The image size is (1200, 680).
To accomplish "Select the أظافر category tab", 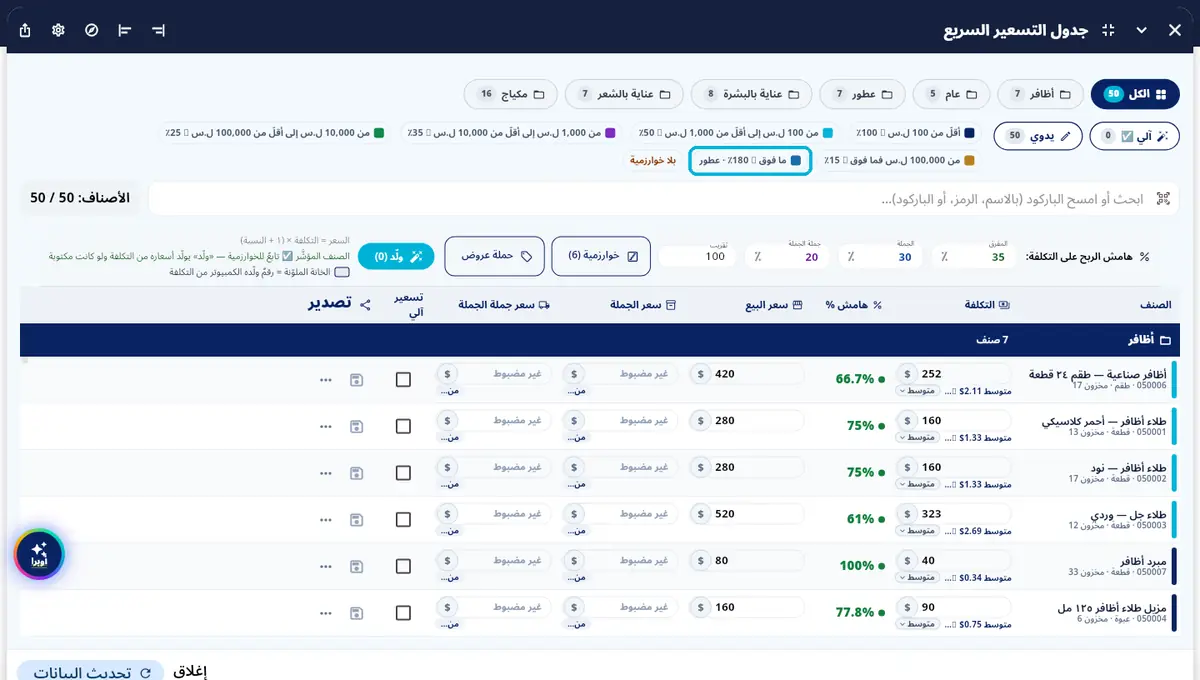I will [x=1040, y=95].
